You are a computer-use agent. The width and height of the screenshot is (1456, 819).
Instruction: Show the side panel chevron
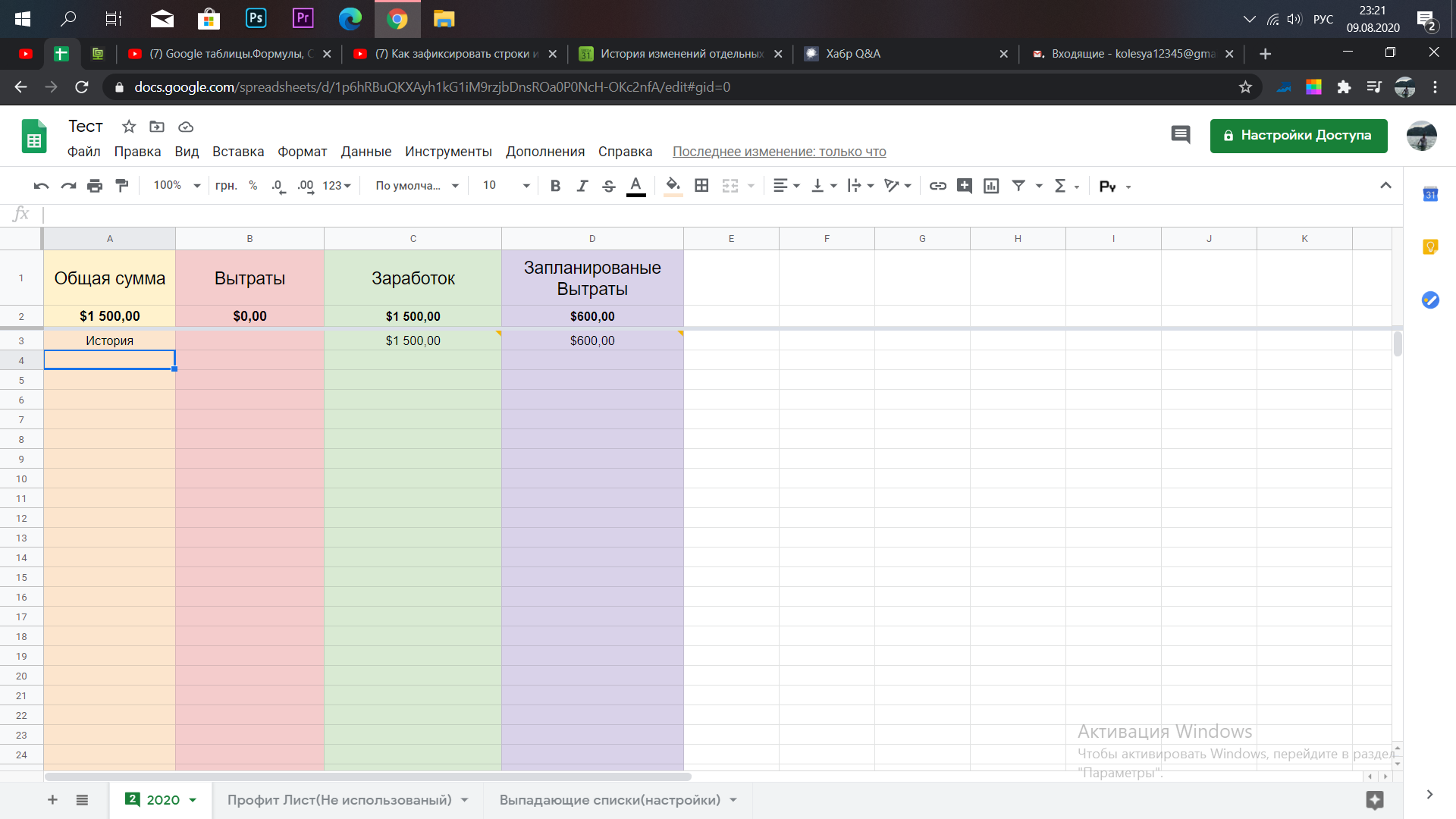[1429, 795]
